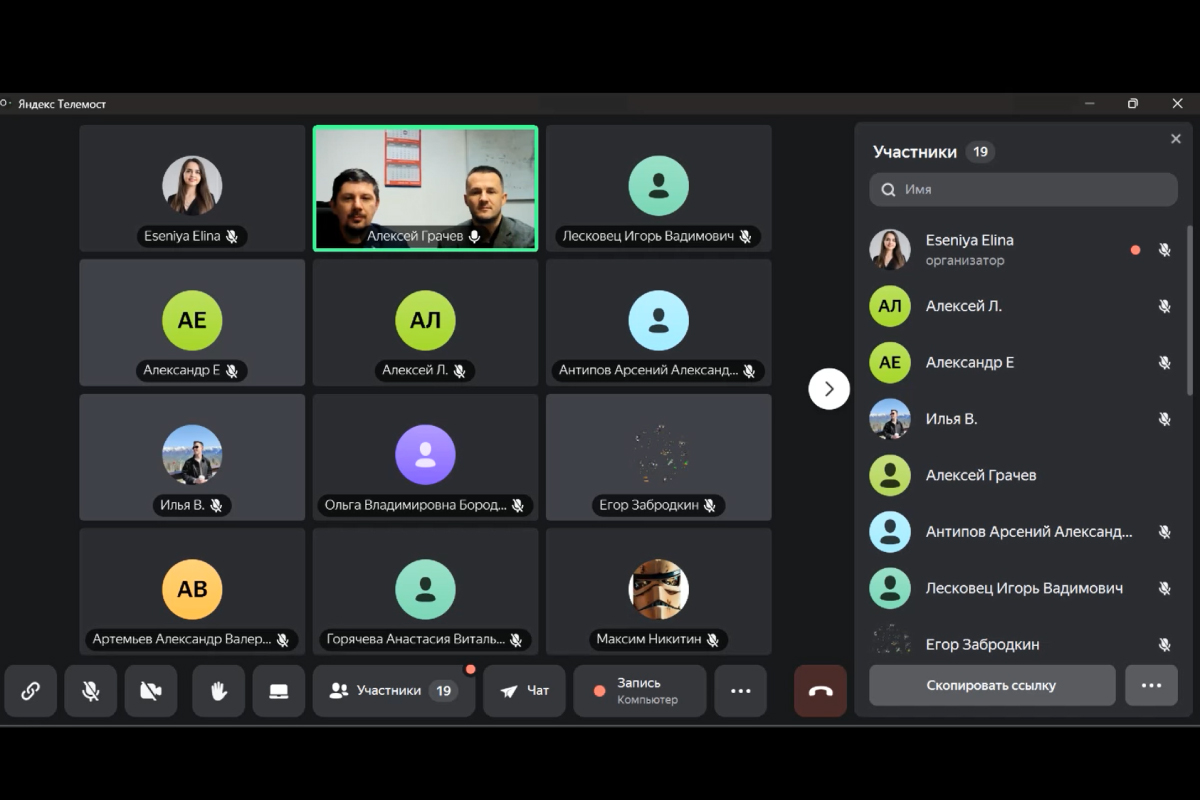Click the muted mic icon for Алексей Л. in list

[x=1164, y=306]
